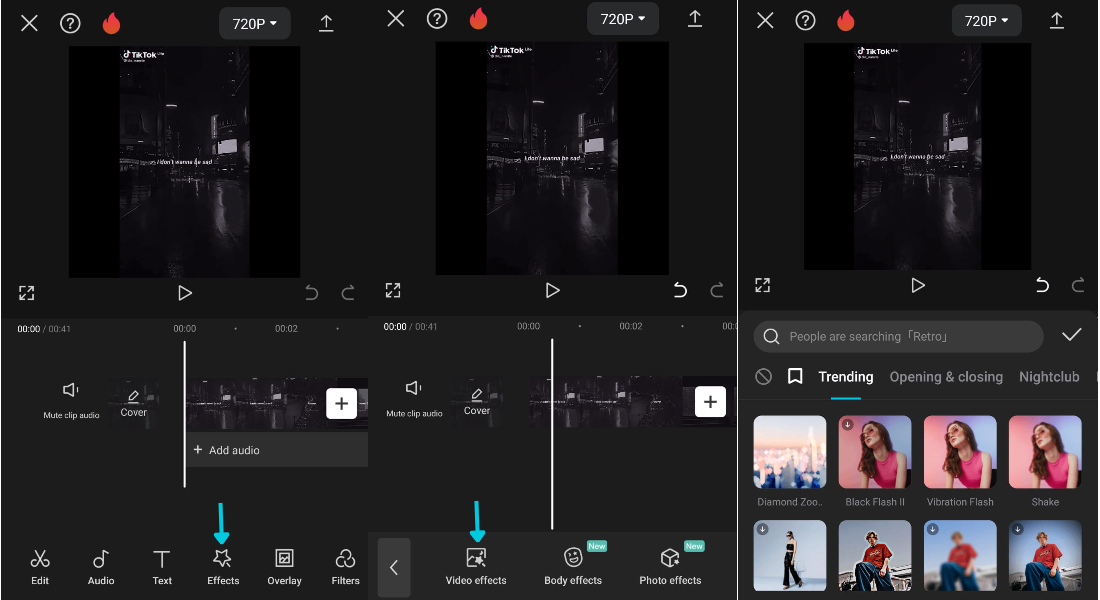Open help question mark in middle screen
The width and height of the screenshot is (1100, 600).
437,19
